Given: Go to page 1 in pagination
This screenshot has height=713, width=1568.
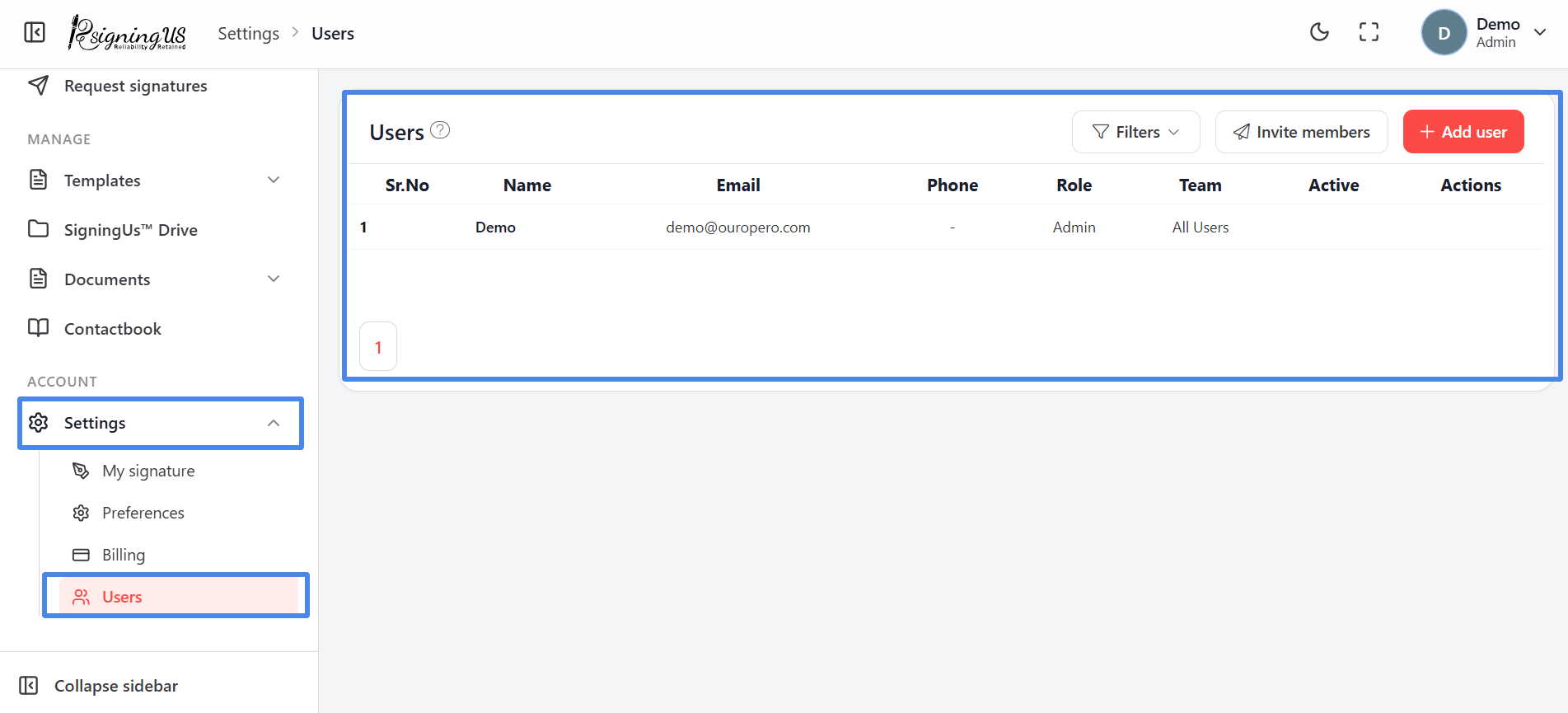Looking at the screenshot, I should pyautogui.click(x=378, y=347).
